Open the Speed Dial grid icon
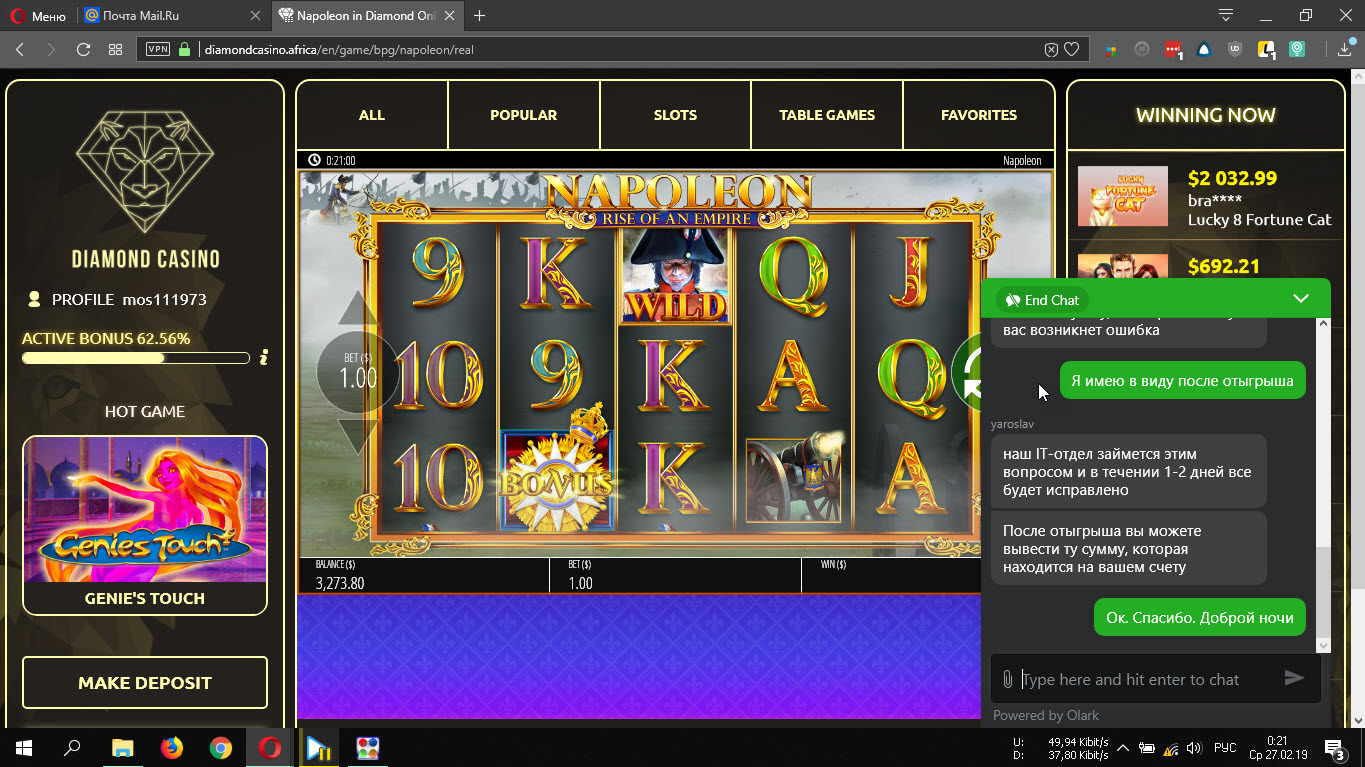Image resolution: width=1365 pixels, height=767 pixels. click(x=115, y=49)
